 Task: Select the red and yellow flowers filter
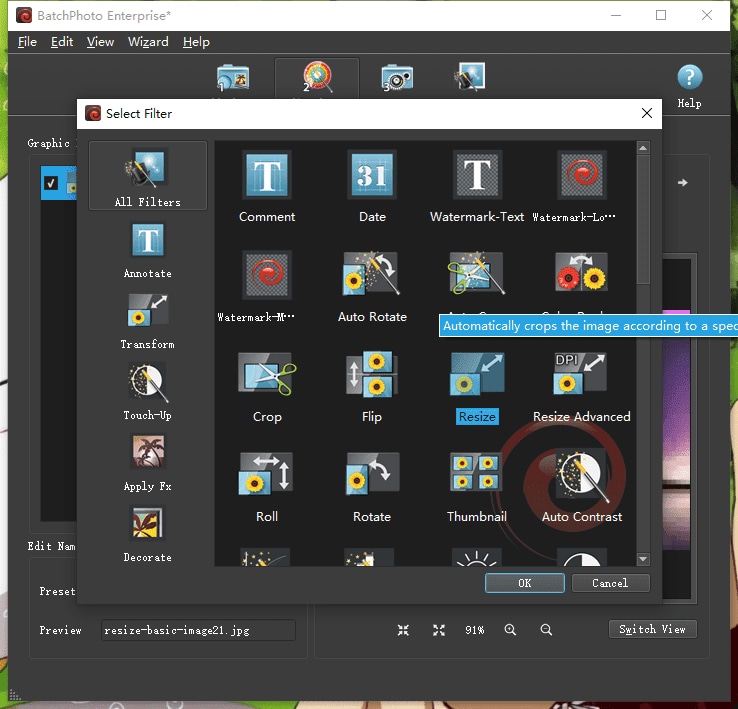tap(582, 272)
